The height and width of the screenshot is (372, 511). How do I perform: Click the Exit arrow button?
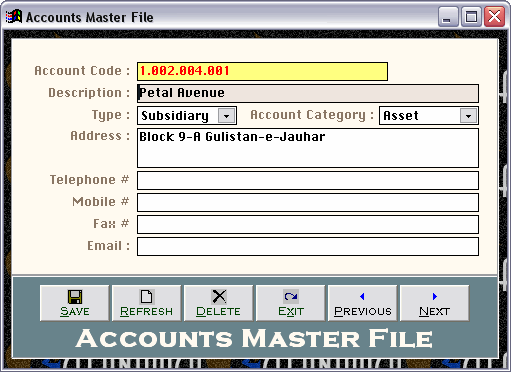[290, 303]
